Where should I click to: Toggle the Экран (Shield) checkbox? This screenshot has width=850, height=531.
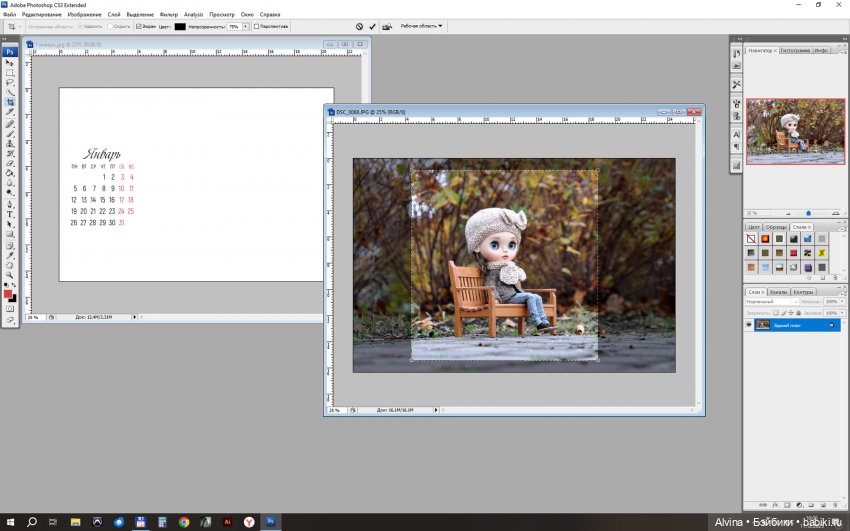(139, 27)
